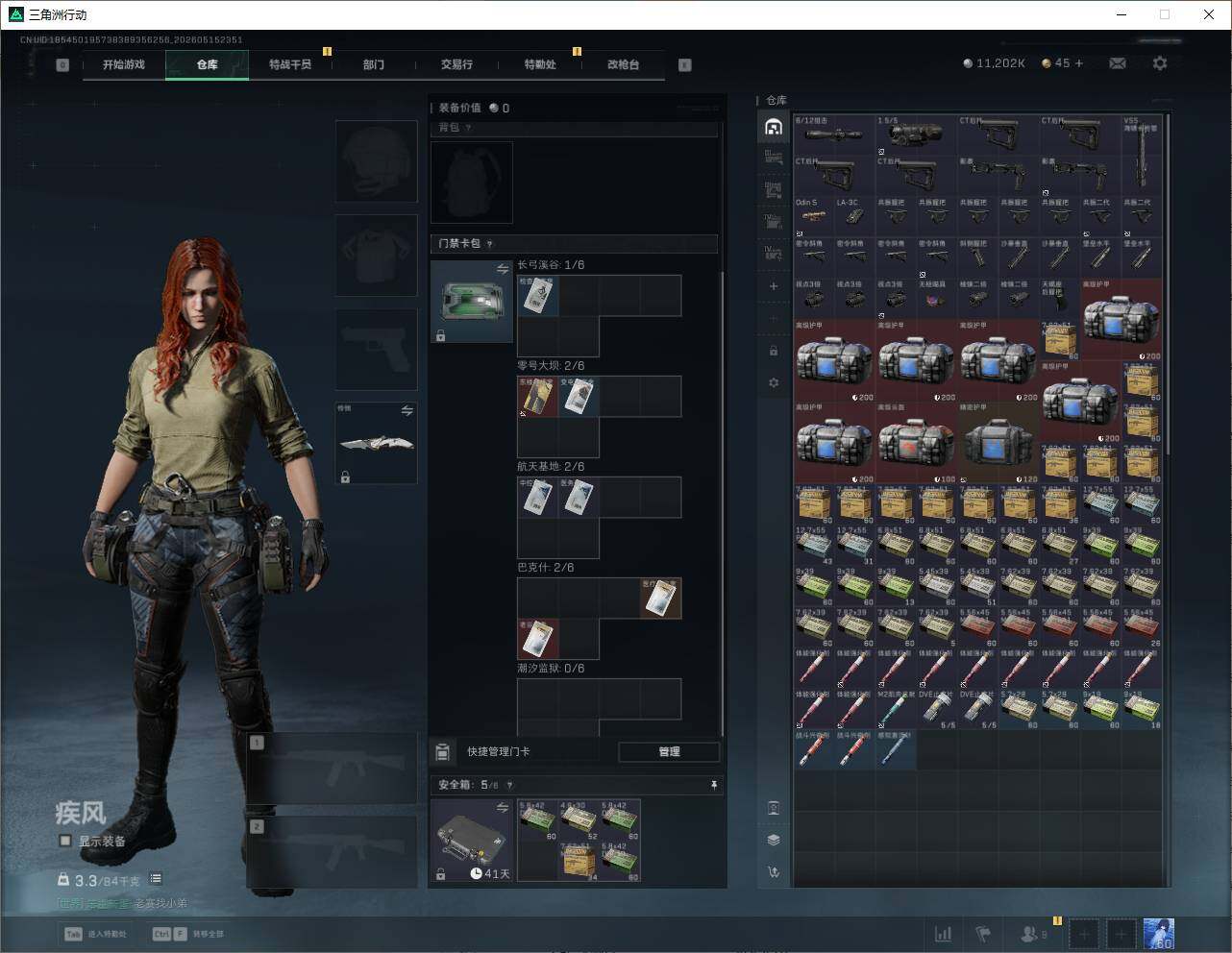Select the empty backpack slot

472,183
